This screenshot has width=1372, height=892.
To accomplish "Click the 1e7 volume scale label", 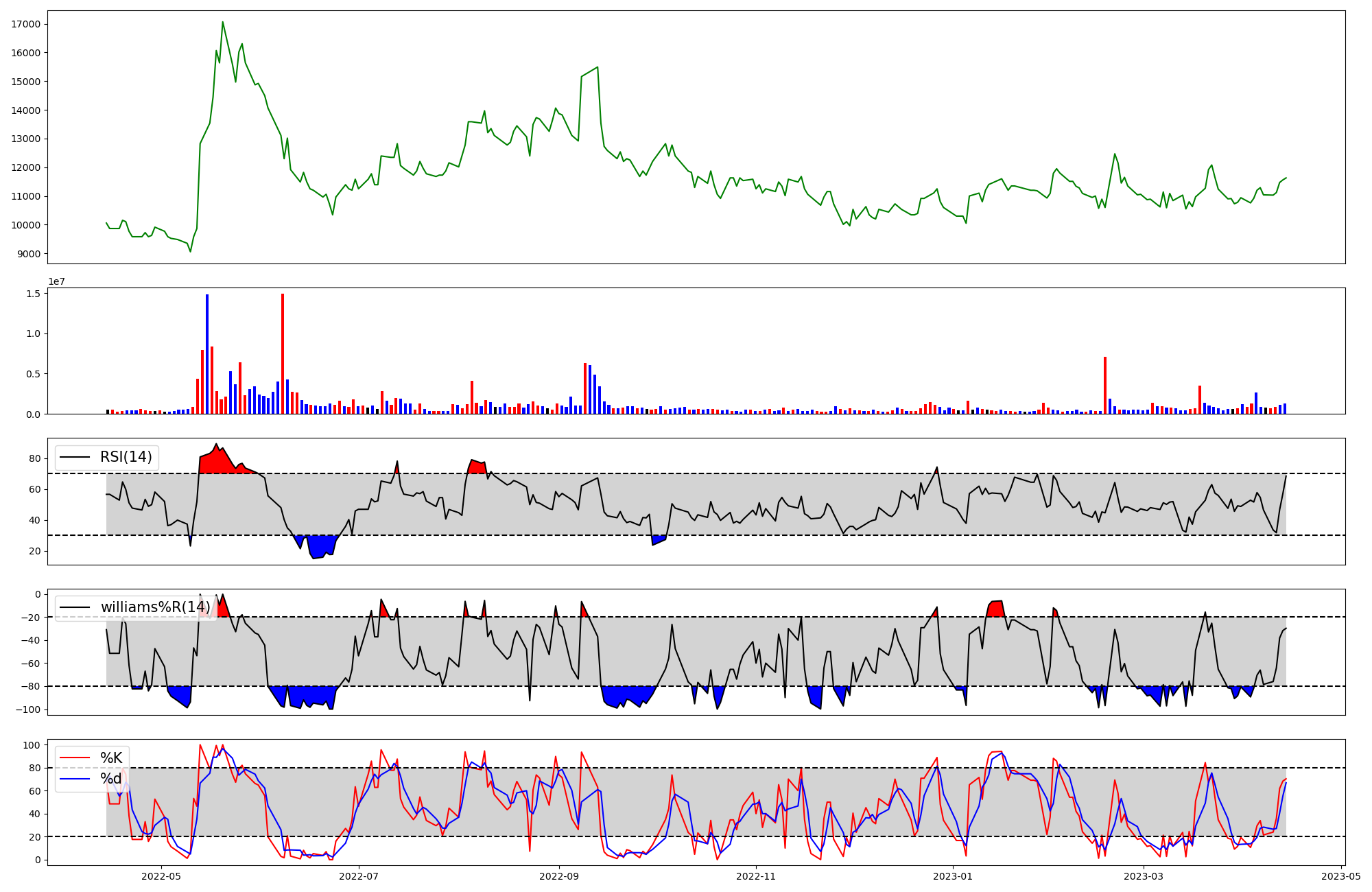I will (x=57, y=281).
